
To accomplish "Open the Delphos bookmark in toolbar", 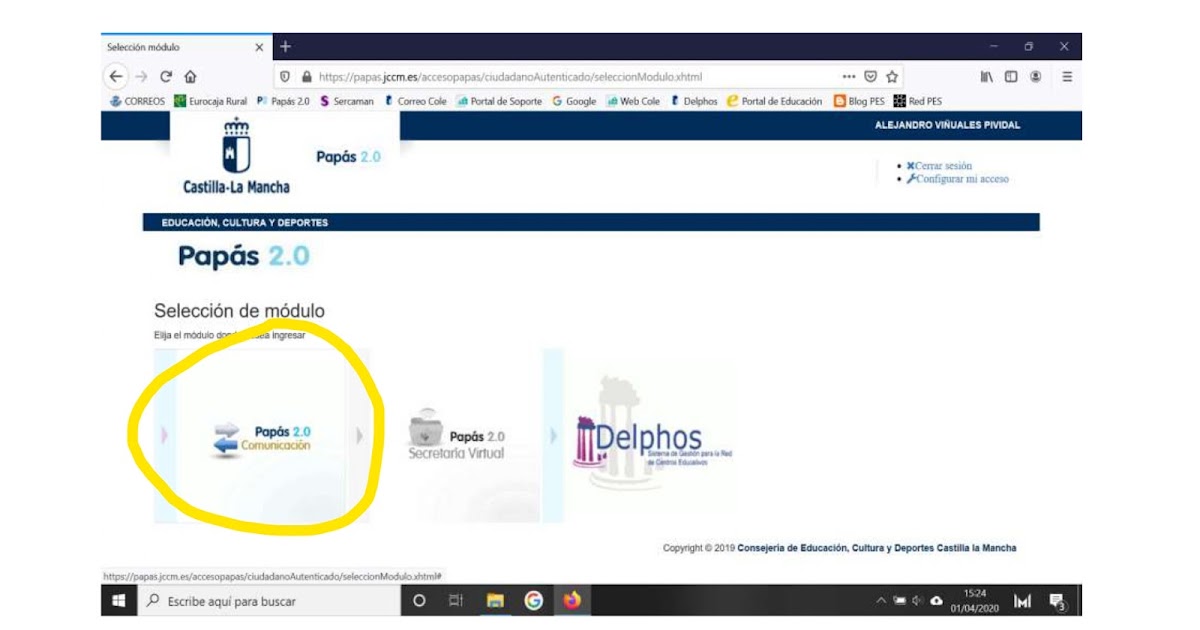I will pos(694,101).
